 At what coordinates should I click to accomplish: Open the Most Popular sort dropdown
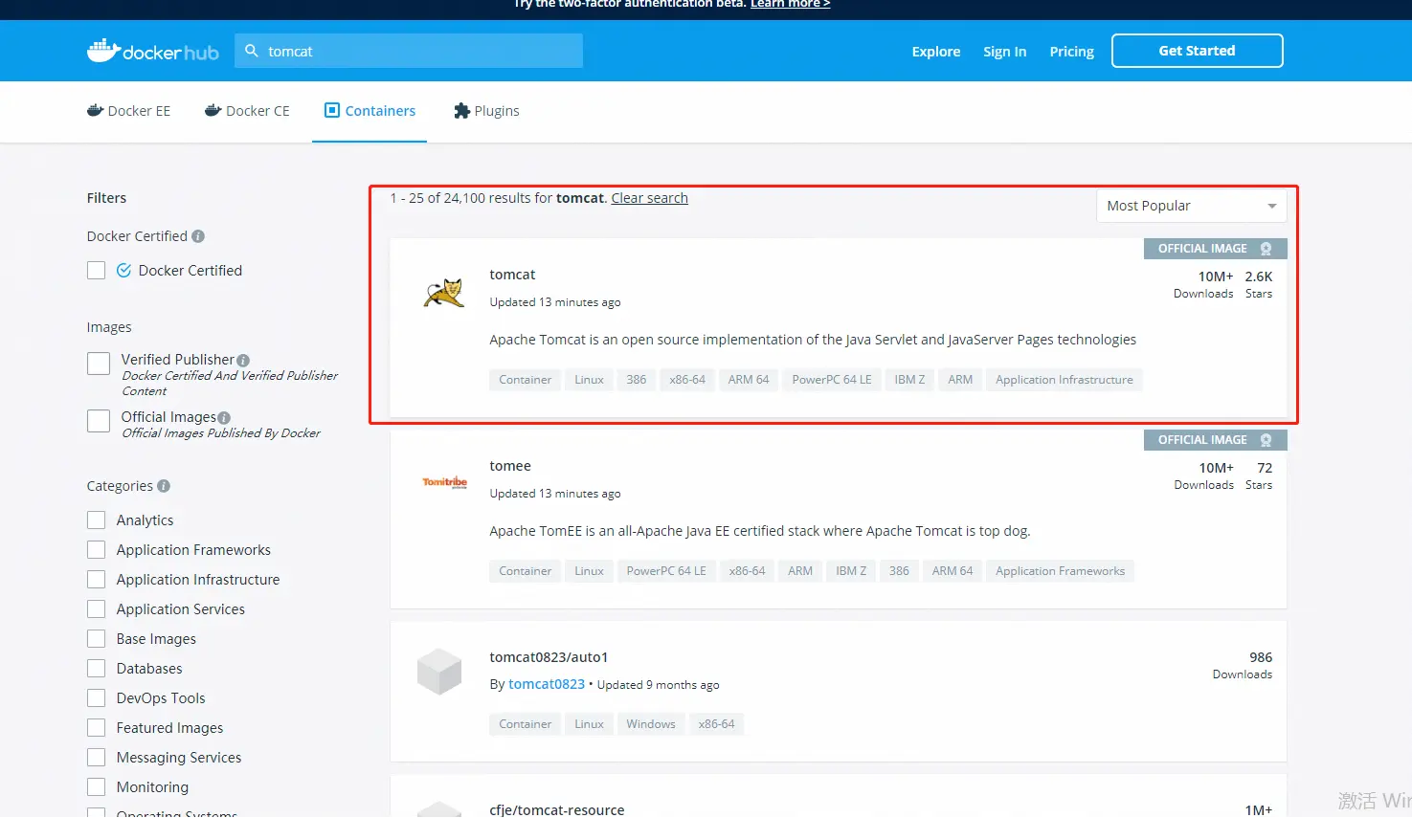[1191, 206]
